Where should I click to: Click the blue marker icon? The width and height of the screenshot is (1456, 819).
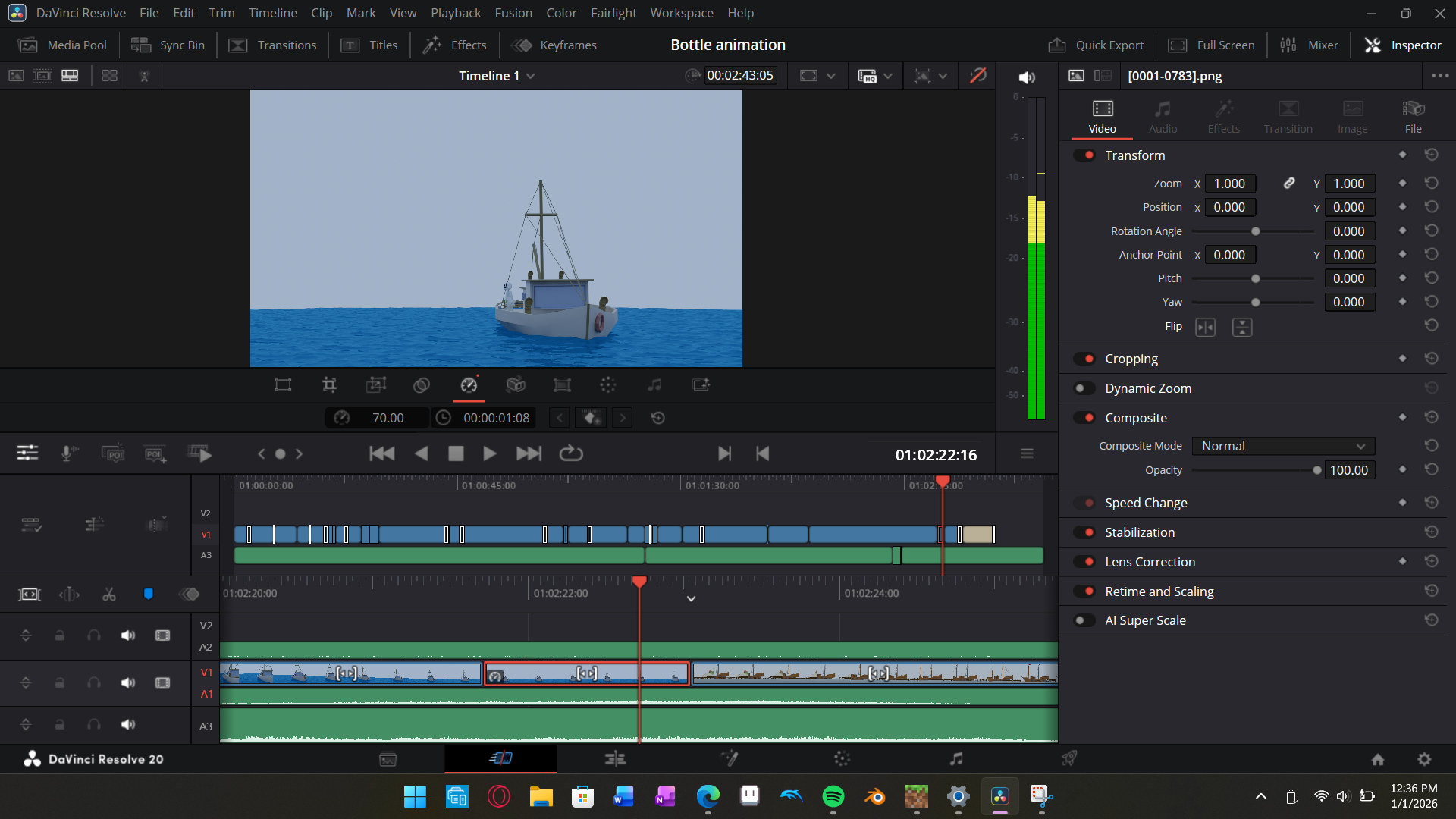coord(149,595)
